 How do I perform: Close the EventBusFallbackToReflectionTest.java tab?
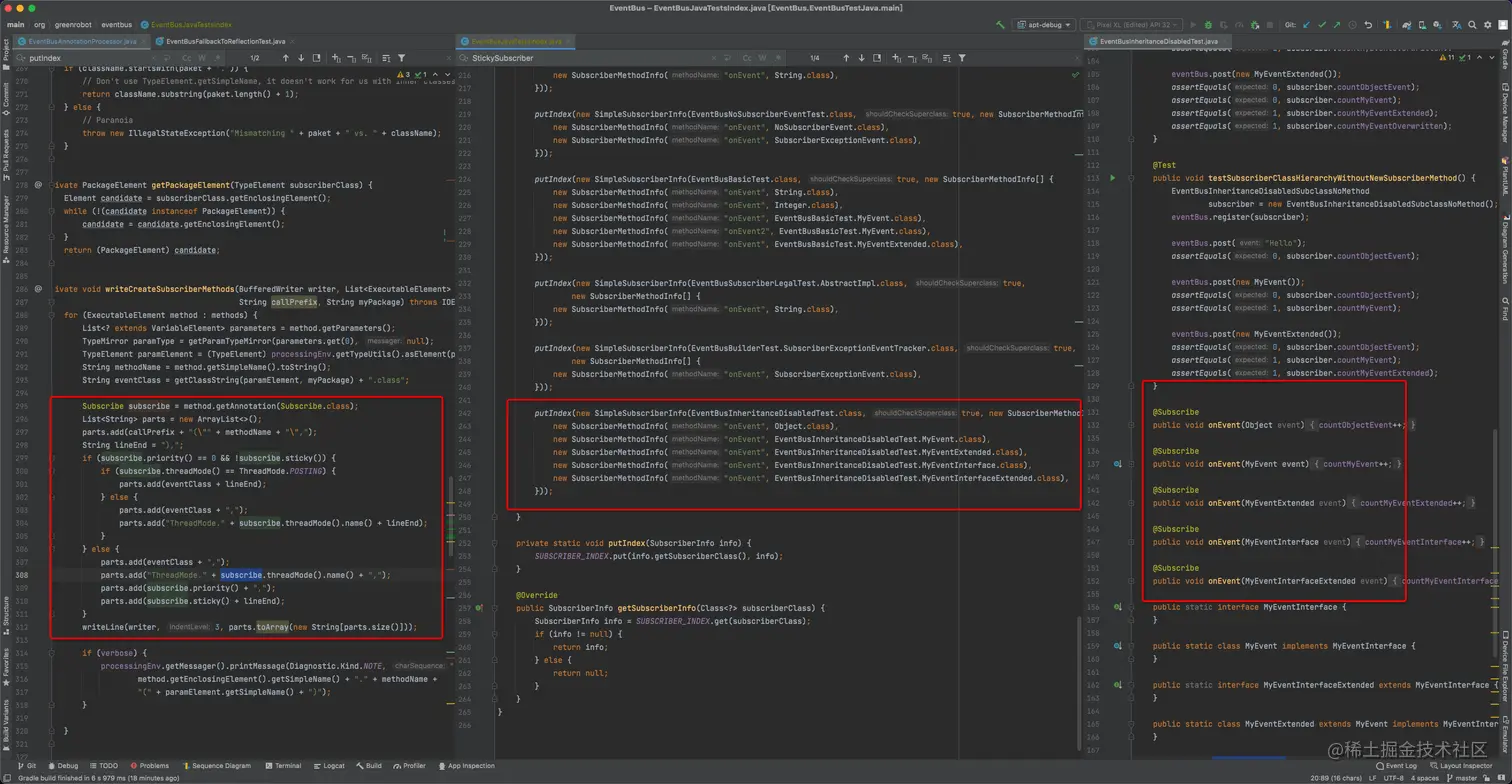(x=293, y=42)
